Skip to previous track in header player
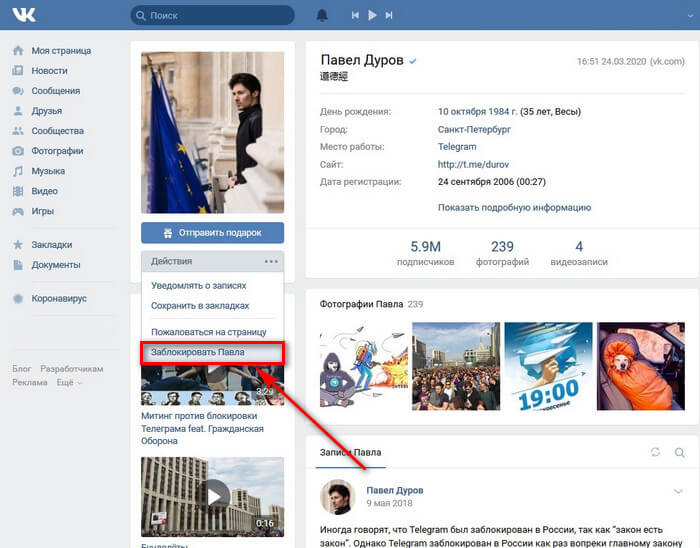This screenshot has width=700, height=548. (355, 15)
